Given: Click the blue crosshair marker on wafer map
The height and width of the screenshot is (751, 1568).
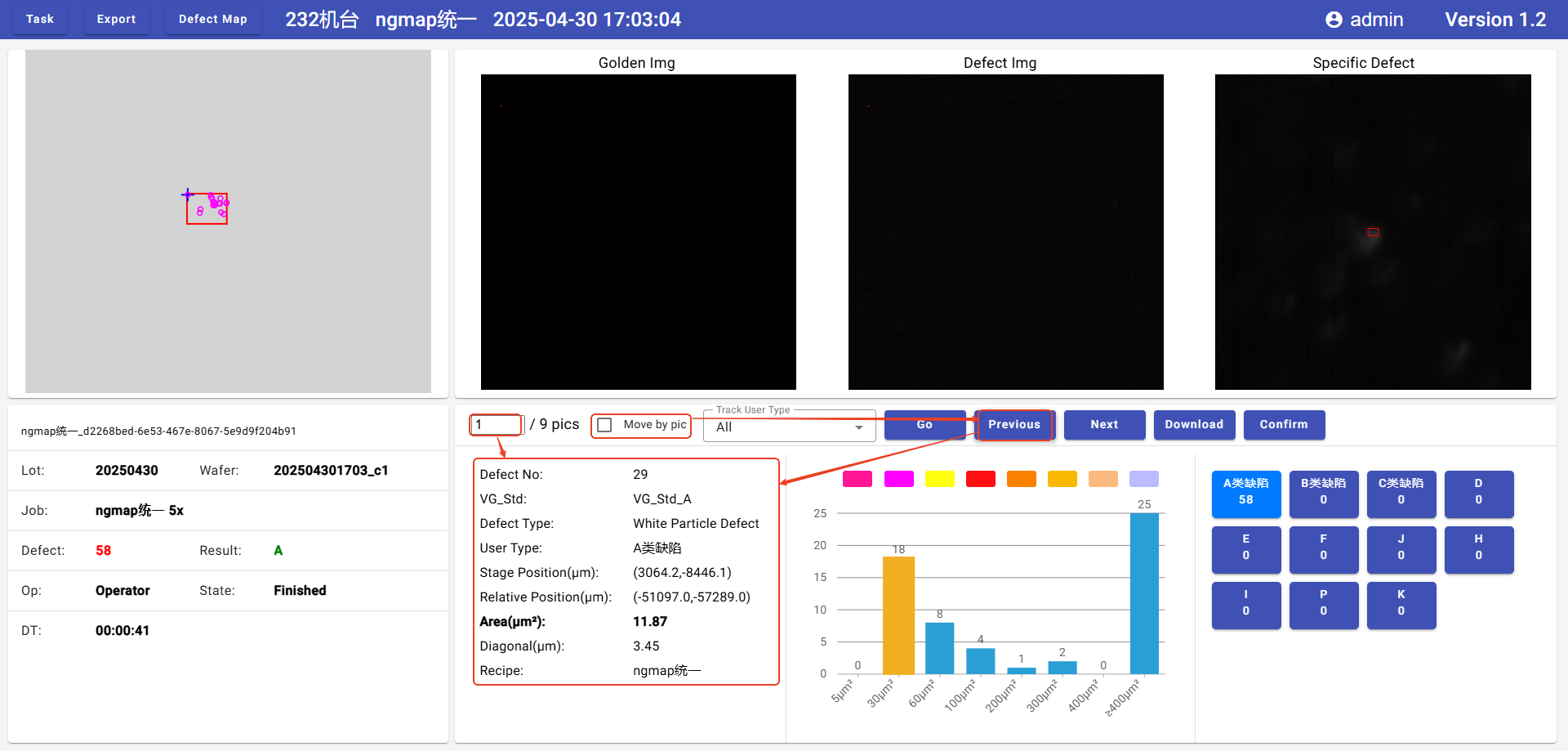Looking at the screenshot, I should pos(187,194).
